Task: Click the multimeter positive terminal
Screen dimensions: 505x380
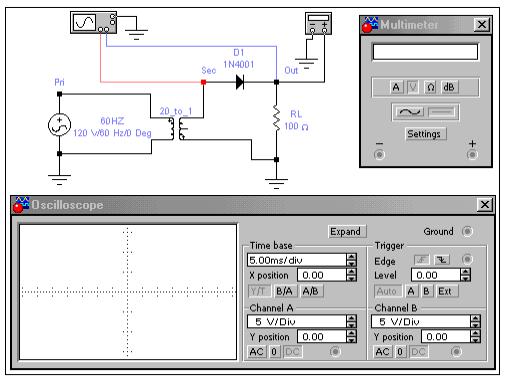Action: (472, 155)
